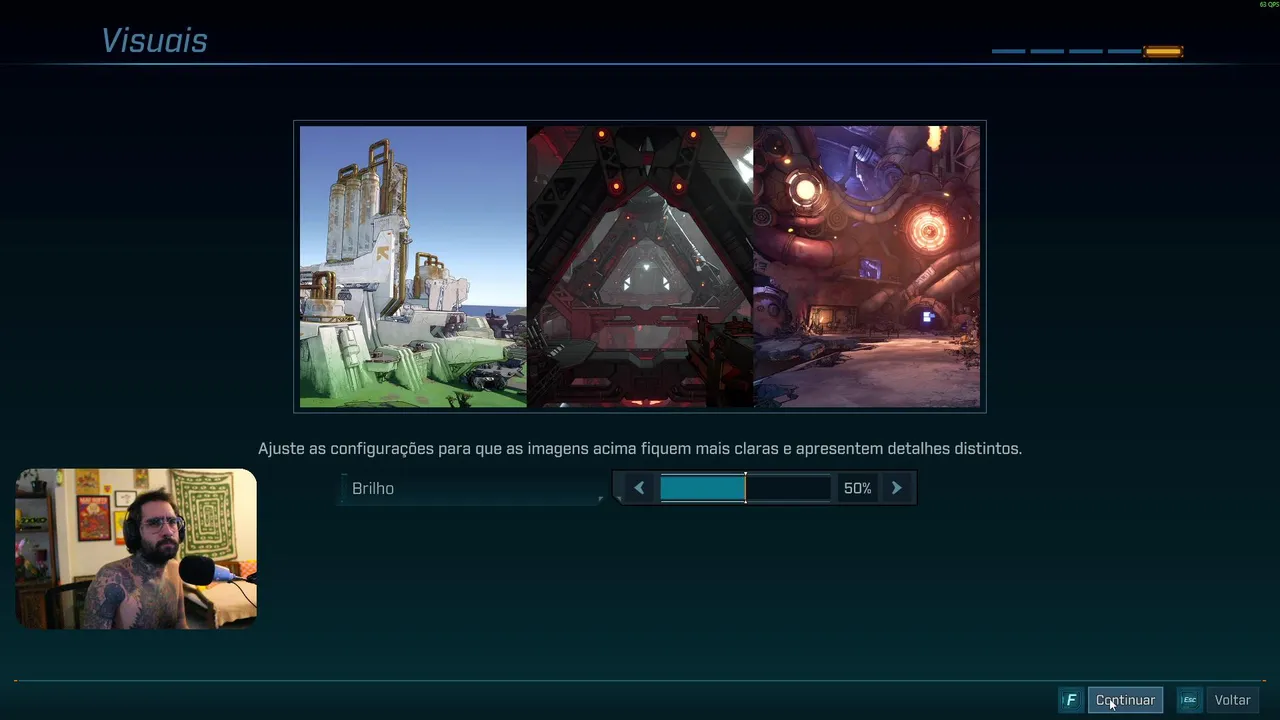Click the Voltar button
Image resolution: width=1280 pixels, height=720 pixels.
point(1232,700)
